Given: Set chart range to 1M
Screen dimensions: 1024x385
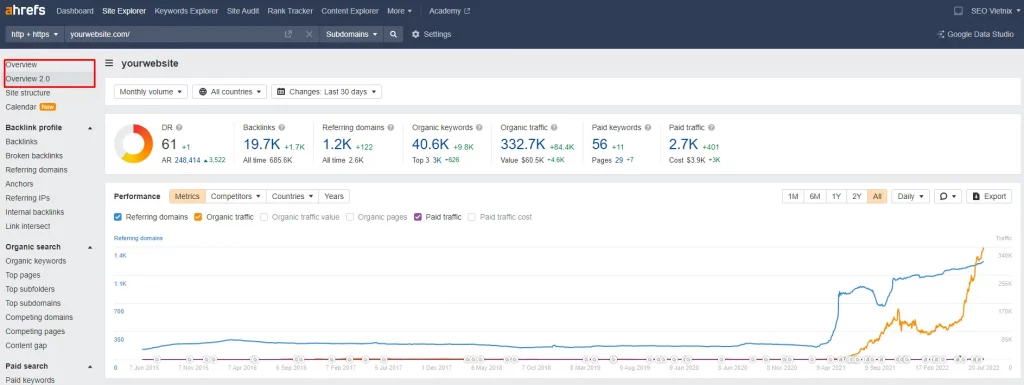Looking at the screenshot, I should 793,196.
